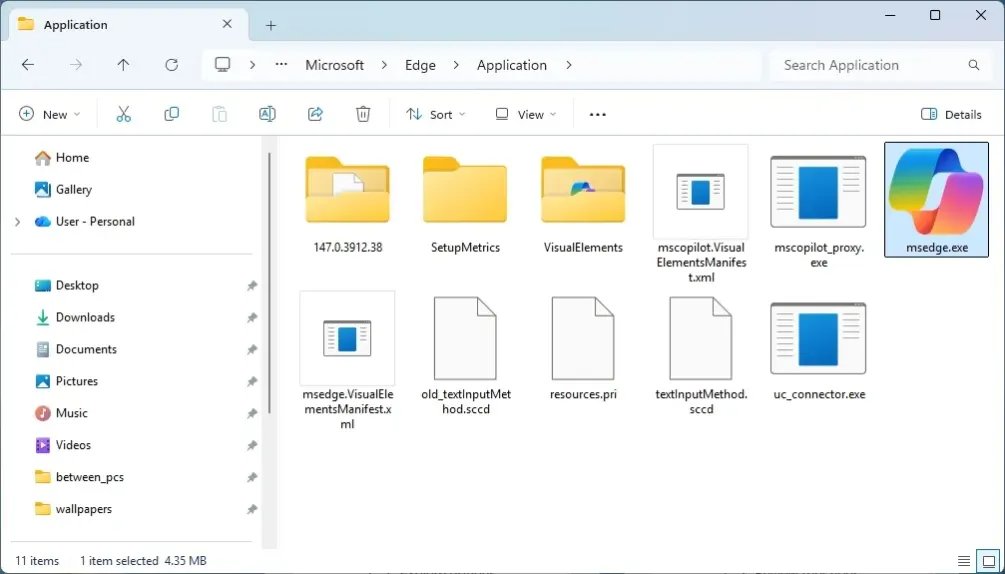Click the Edge breadcrumb in address bar

420,65
